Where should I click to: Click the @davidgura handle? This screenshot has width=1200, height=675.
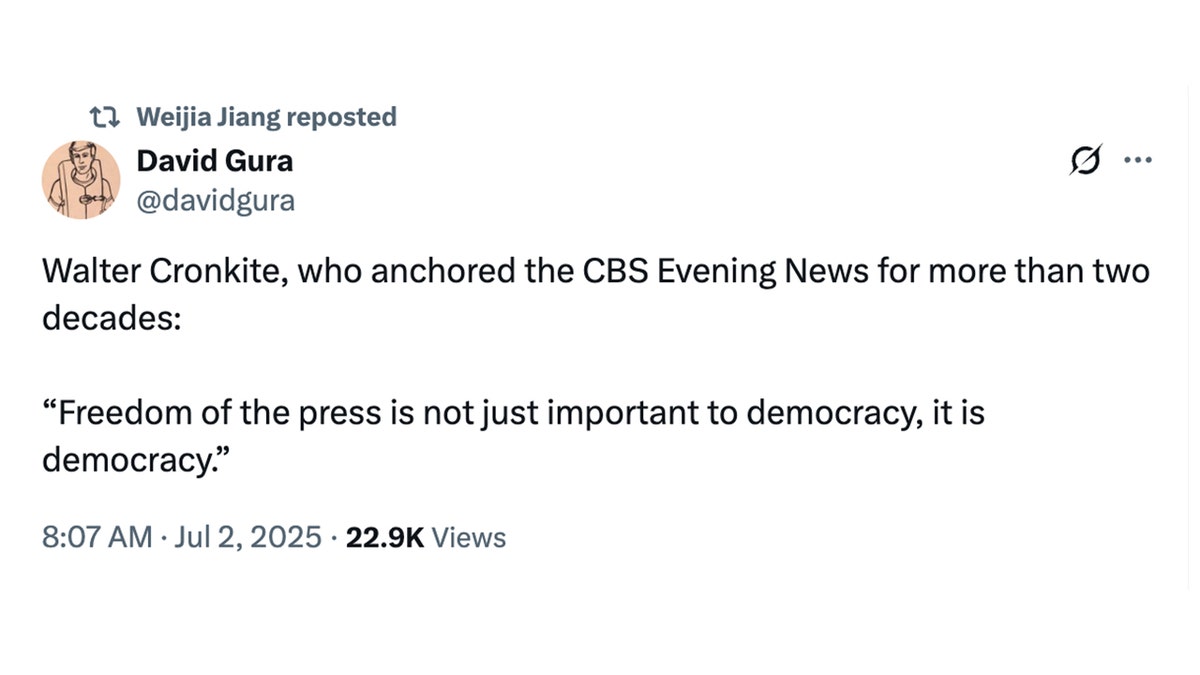[x=214, y=200]
